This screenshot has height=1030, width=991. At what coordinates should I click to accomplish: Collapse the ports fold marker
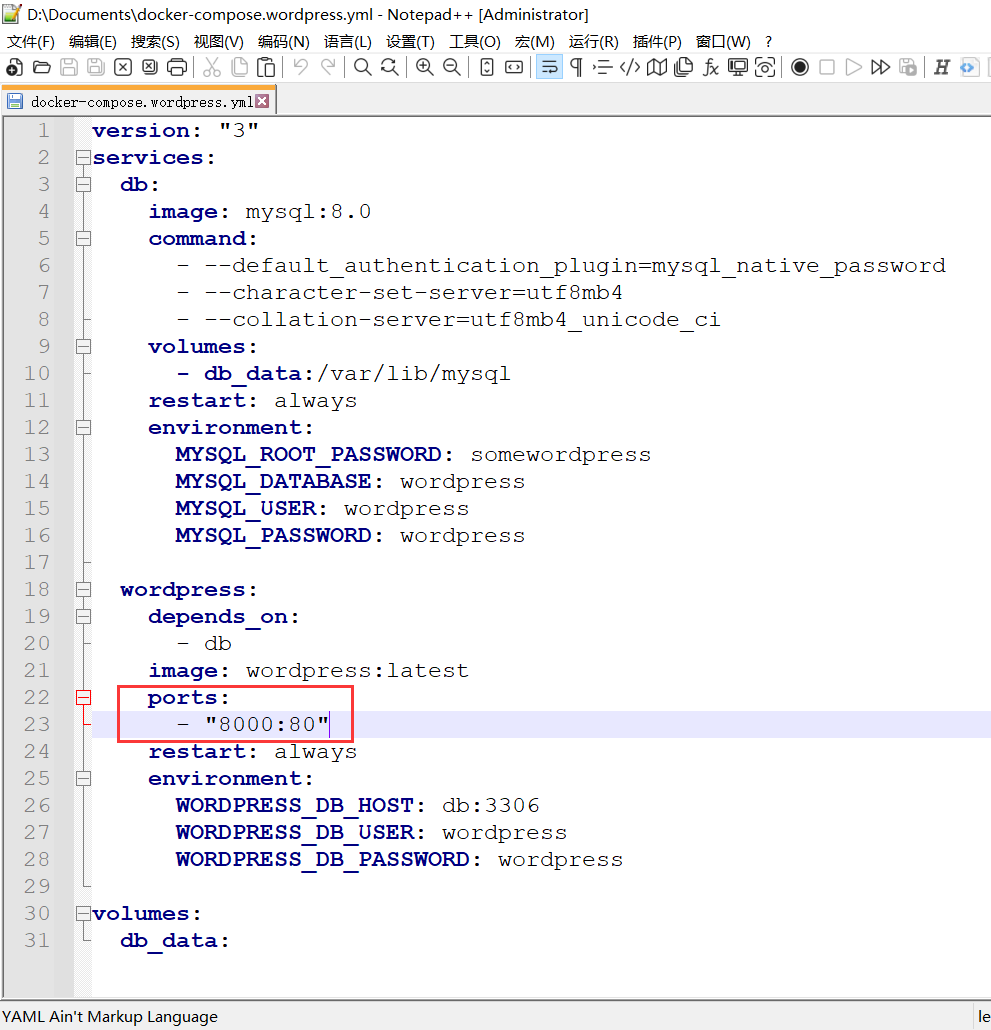click(83, 698)
